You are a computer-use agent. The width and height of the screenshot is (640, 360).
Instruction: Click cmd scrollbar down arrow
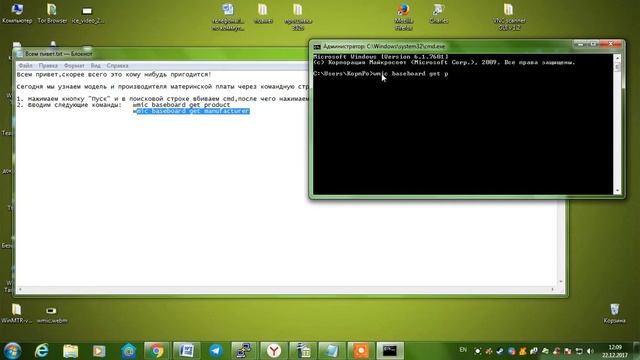tap(617, 191)
